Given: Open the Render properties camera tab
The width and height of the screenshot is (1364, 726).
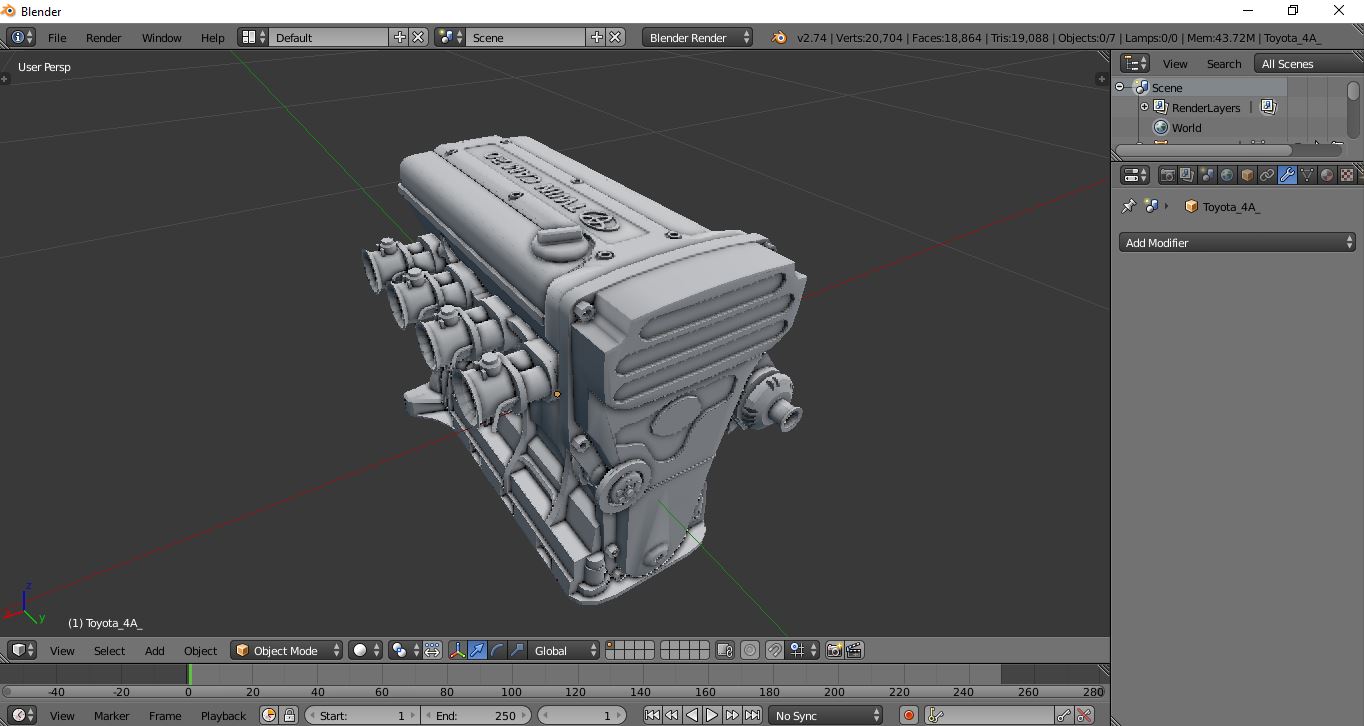Looking at the screenshot, I should tap(1167, 175).
